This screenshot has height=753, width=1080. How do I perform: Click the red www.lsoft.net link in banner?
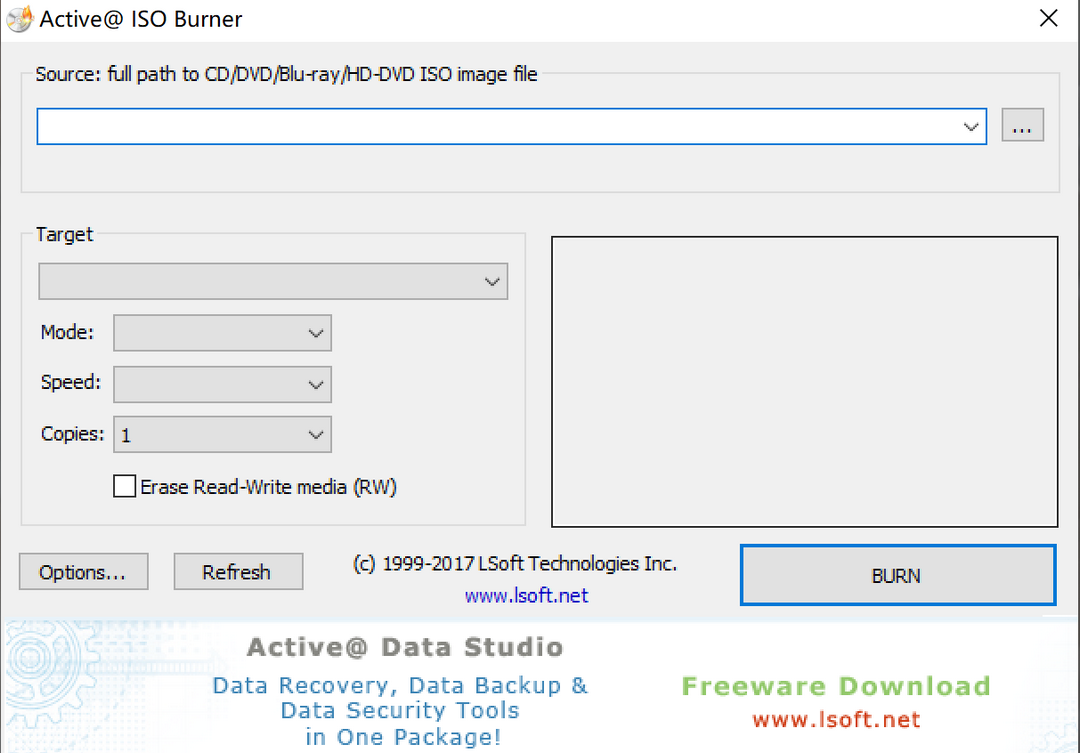pyautogui.click(x=836, y=719)
